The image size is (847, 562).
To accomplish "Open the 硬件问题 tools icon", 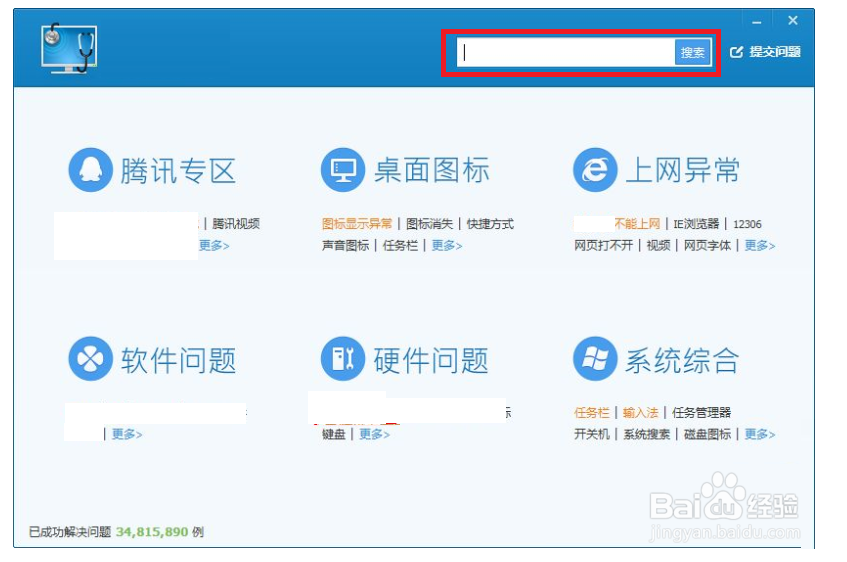I will click(x=343, y=359).
